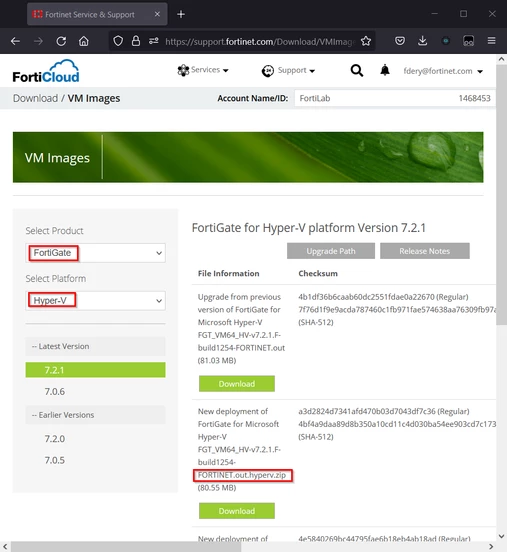Click the search magnifier icon
This screenshot has width=507, height=552.
pyautogui.click(x=357, y=70)
